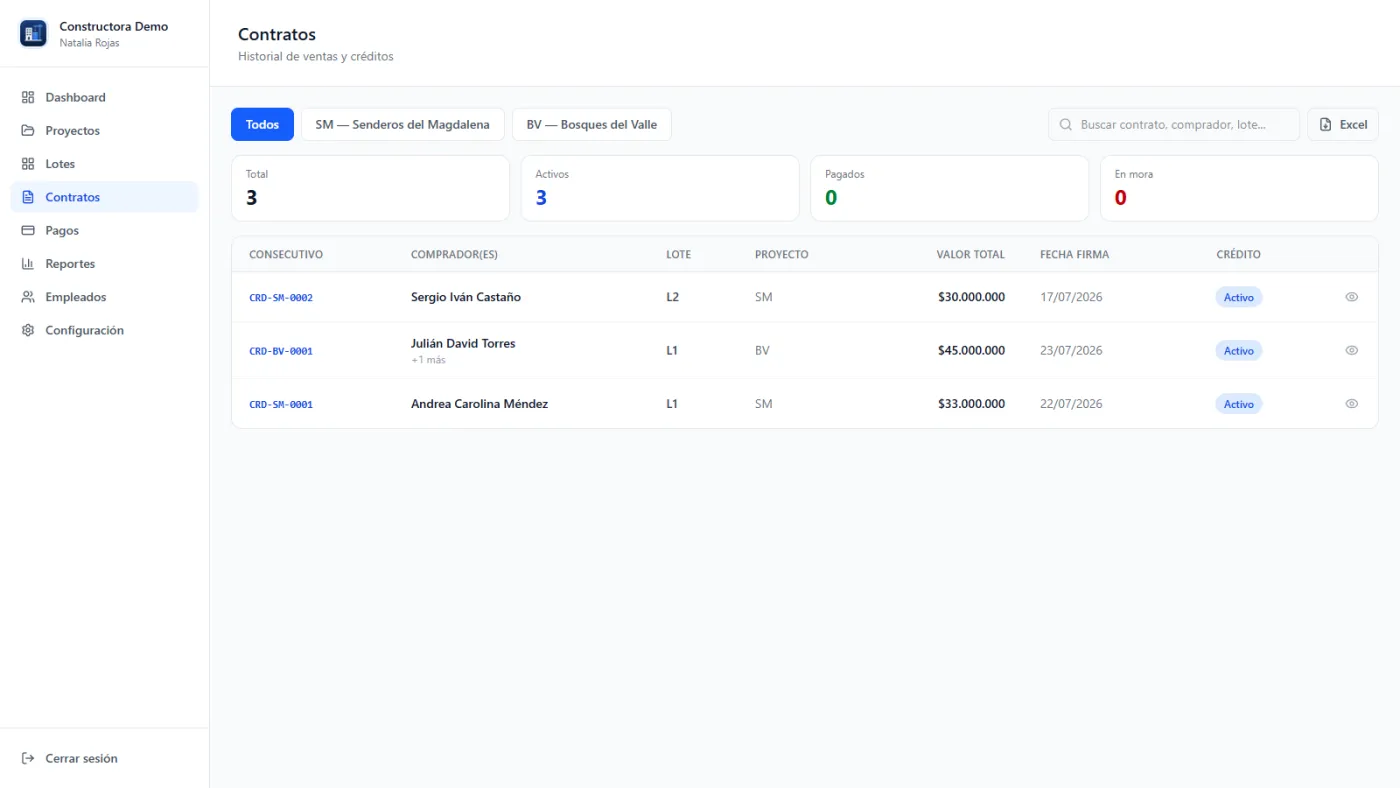The height and width of the screenshot is (788, 1400).
Task: Click the Dashboard grid icon in sidebar
Action: point(28,97)
